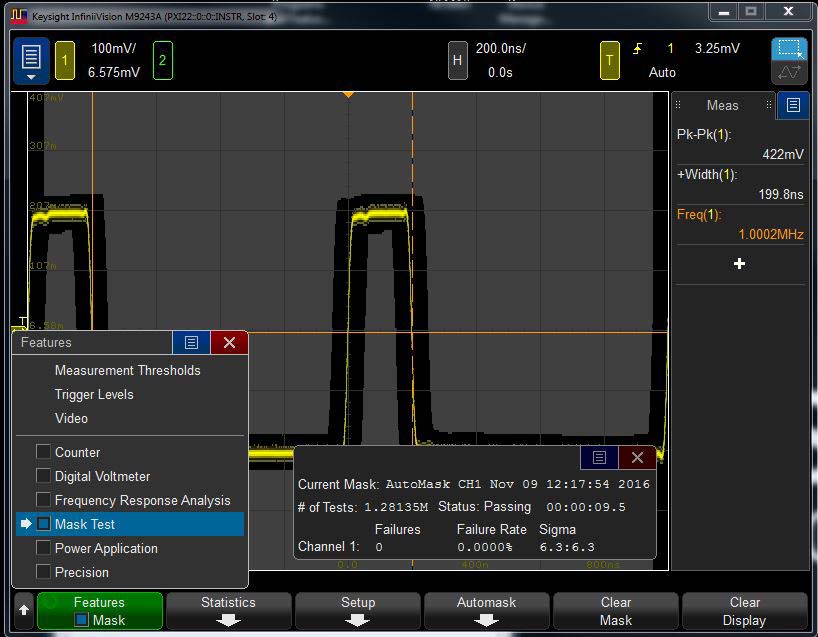Select Measurement Thresholds in Features list
818x637 pixels.
(x=127, y=370)
